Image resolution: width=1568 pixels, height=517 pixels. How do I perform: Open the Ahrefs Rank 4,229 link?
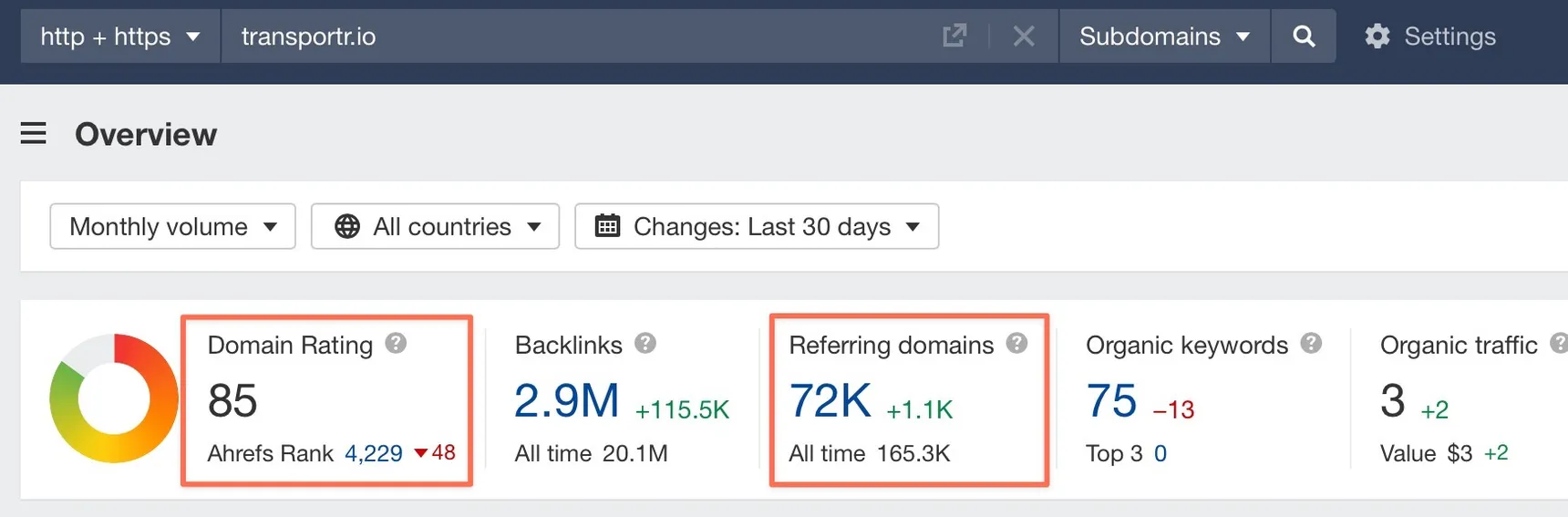374,453
